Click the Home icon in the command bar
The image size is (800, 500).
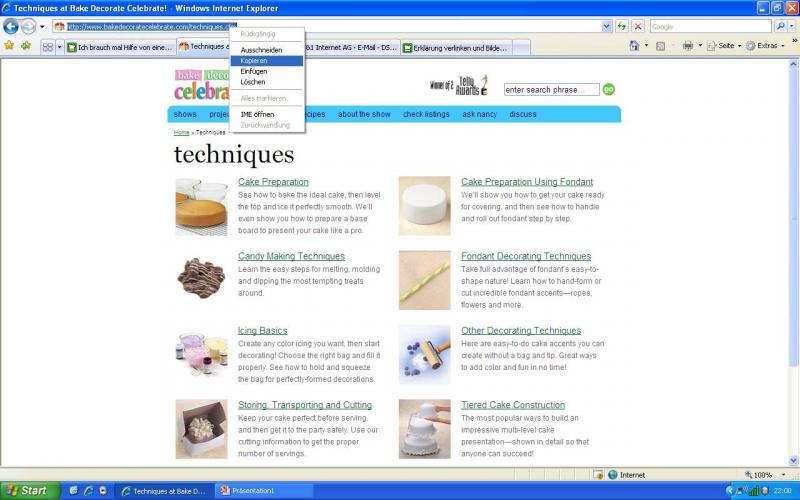(635, 46)
